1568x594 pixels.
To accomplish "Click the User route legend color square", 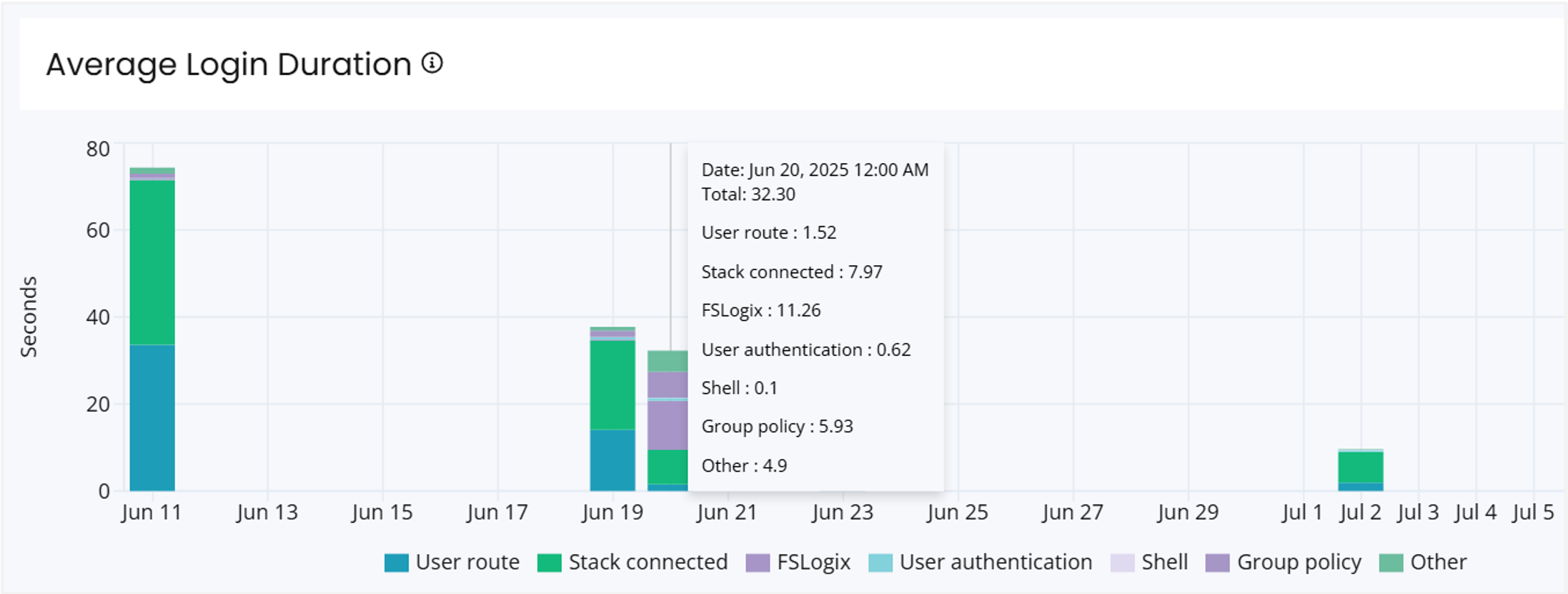I will 396,563.
